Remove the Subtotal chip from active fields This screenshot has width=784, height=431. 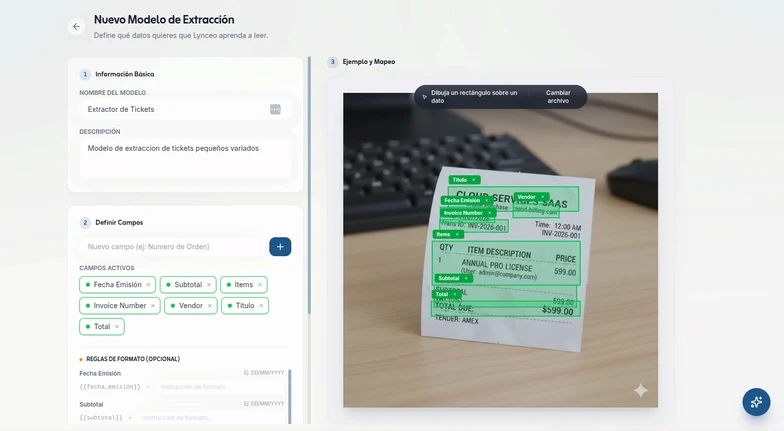point(209,284)
